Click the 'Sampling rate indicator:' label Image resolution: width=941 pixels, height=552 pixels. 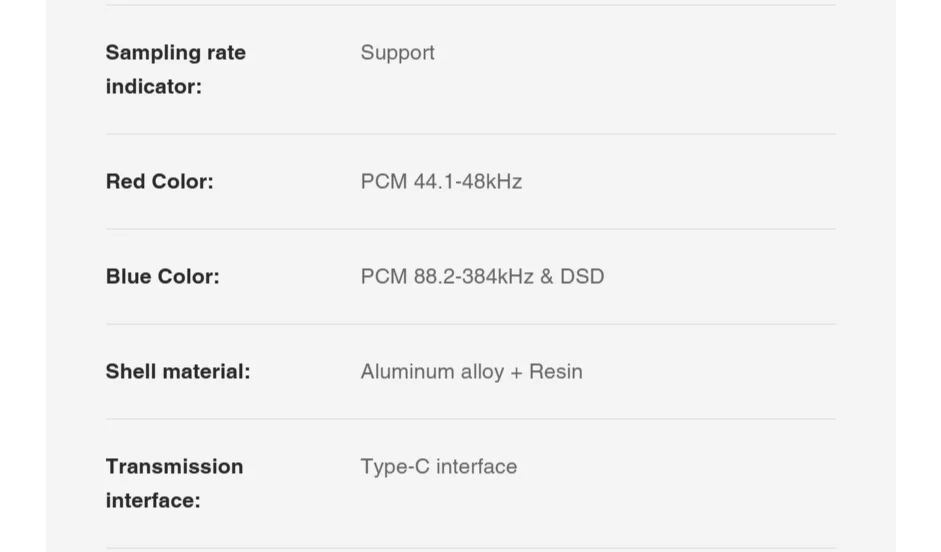176,69
